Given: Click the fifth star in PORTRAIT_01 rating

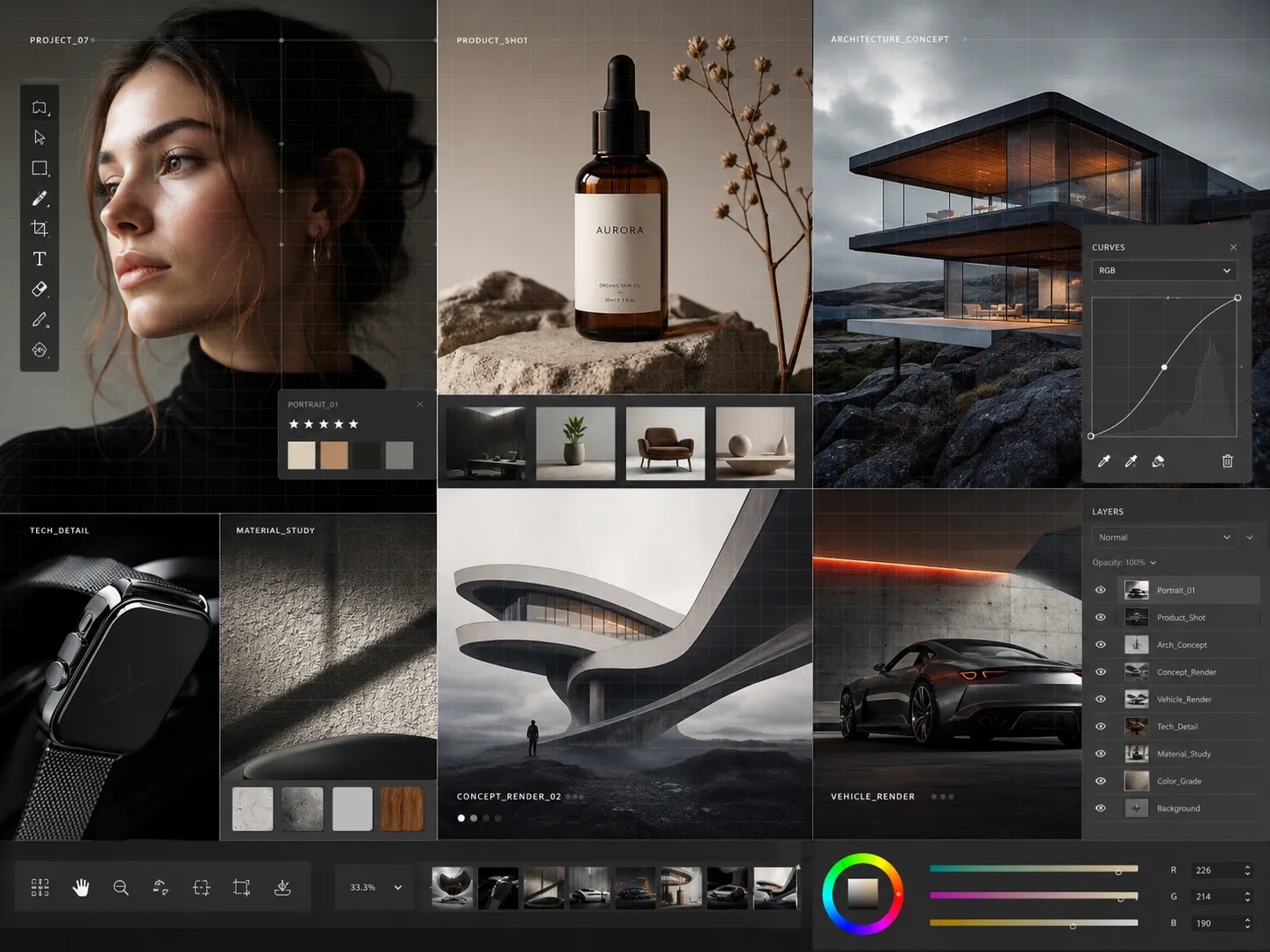Looking at the screenshot, I should click(x=353, y=424).
